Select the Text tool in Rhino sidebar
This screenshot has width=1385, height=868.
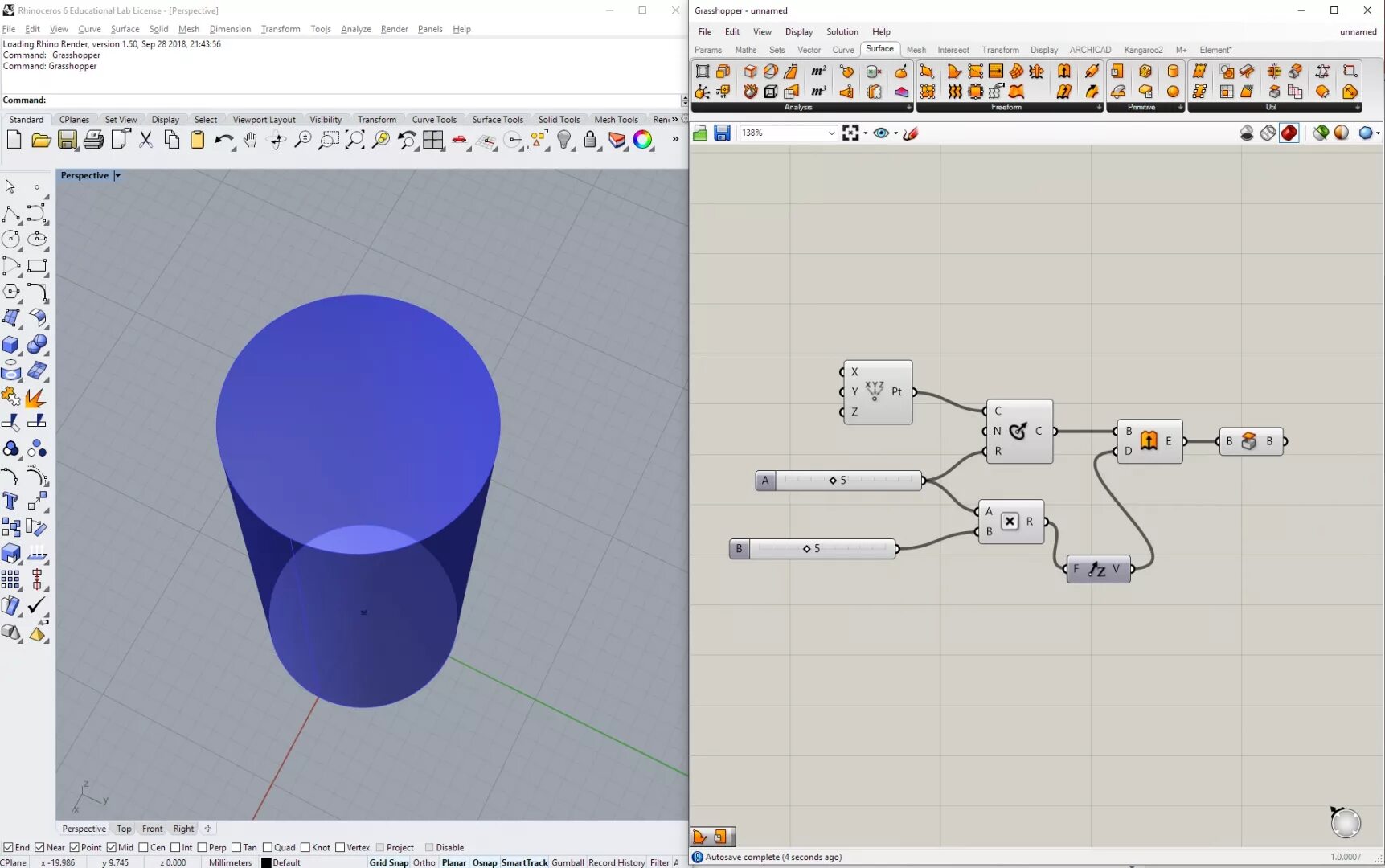10,501
